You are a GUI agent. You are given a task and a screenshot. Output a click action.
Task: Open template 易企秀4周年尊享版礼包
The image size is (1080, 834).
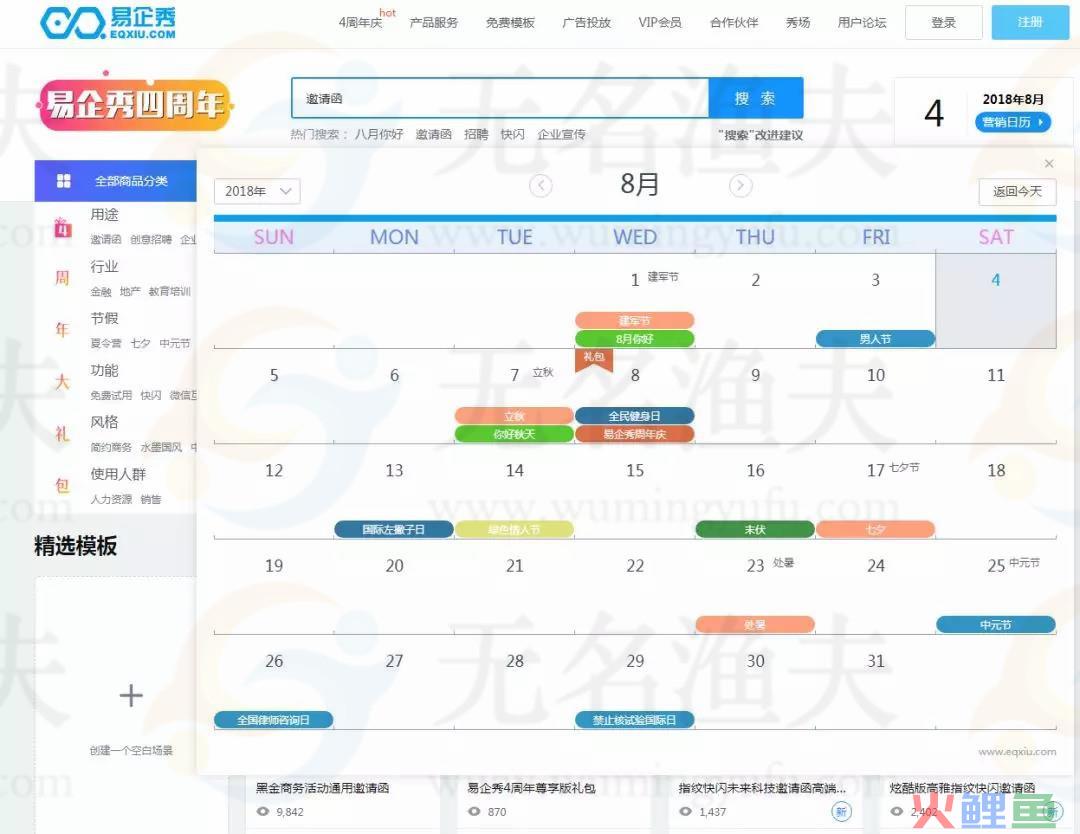(531, 788)
